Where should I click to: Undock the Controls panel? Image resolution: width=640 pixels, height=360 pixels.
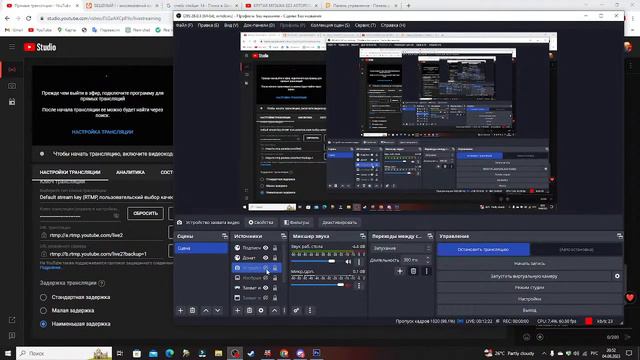[620, 236]
